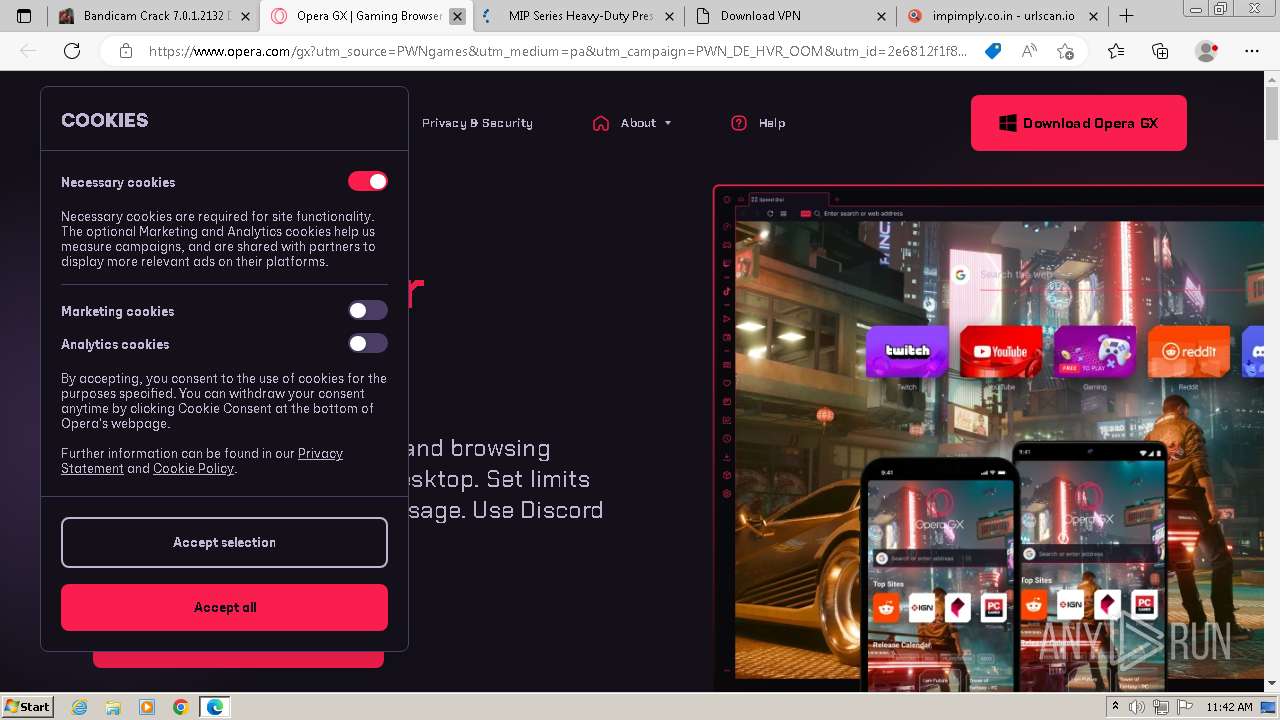Toggle the Necessary cookies switch
The image size is (1280, 720).
[x=367, y=181]
